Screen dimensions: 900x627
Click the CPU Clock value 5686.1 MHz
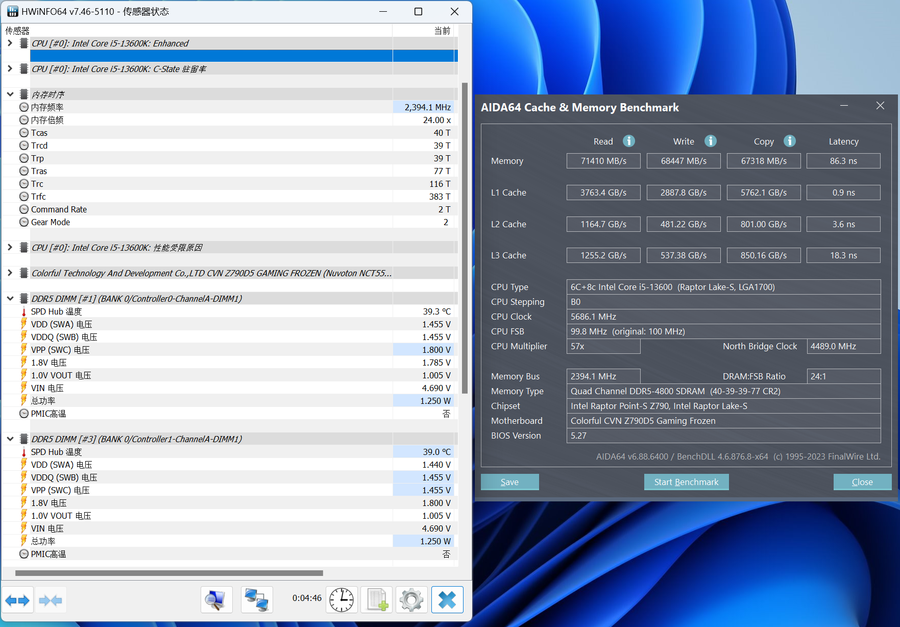(723, 317)
